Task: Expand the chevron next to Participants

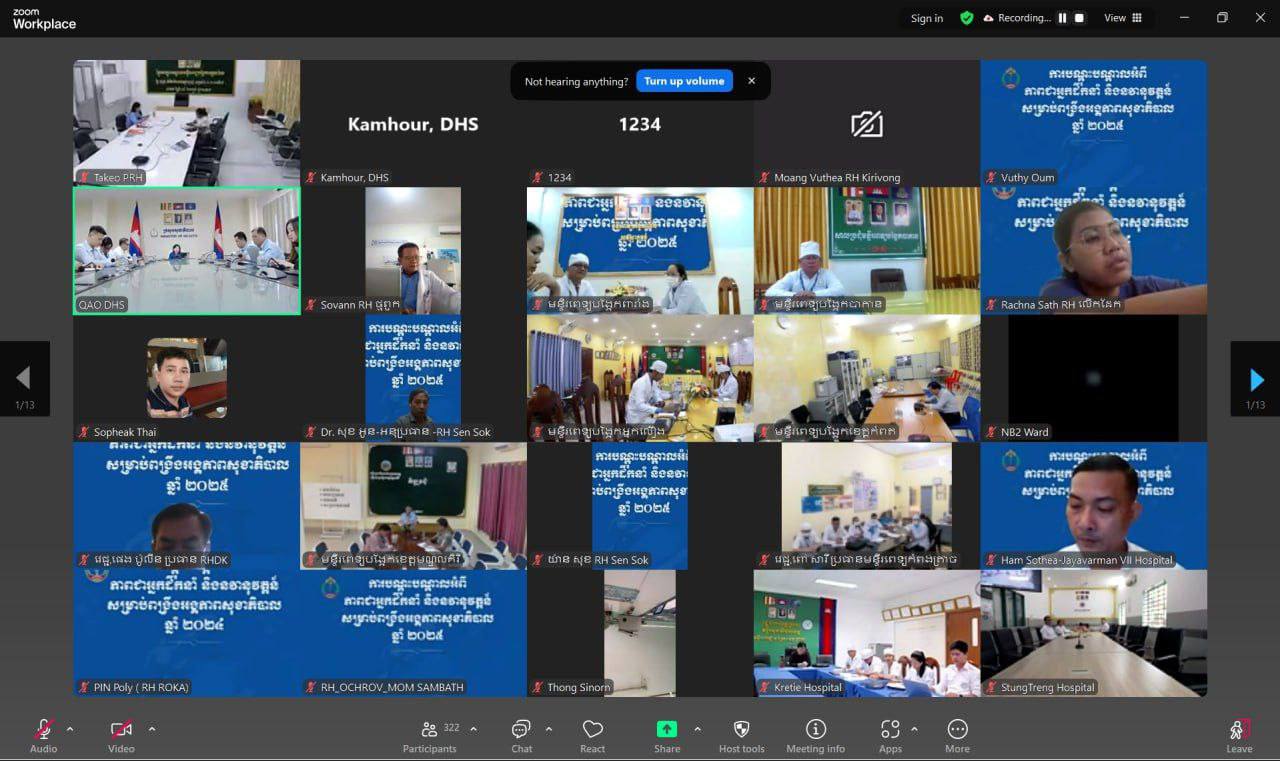Action: pos(473,729)
